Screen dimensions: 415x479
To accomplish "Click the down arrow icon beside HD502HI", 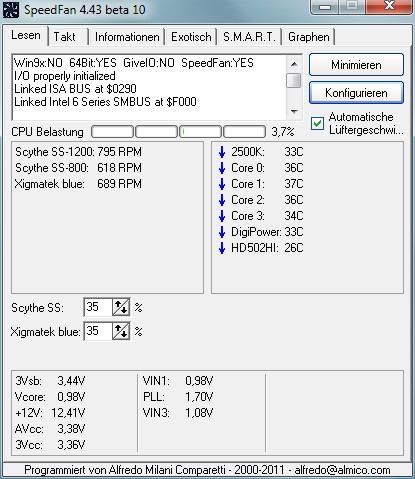I will click(222, 248).
